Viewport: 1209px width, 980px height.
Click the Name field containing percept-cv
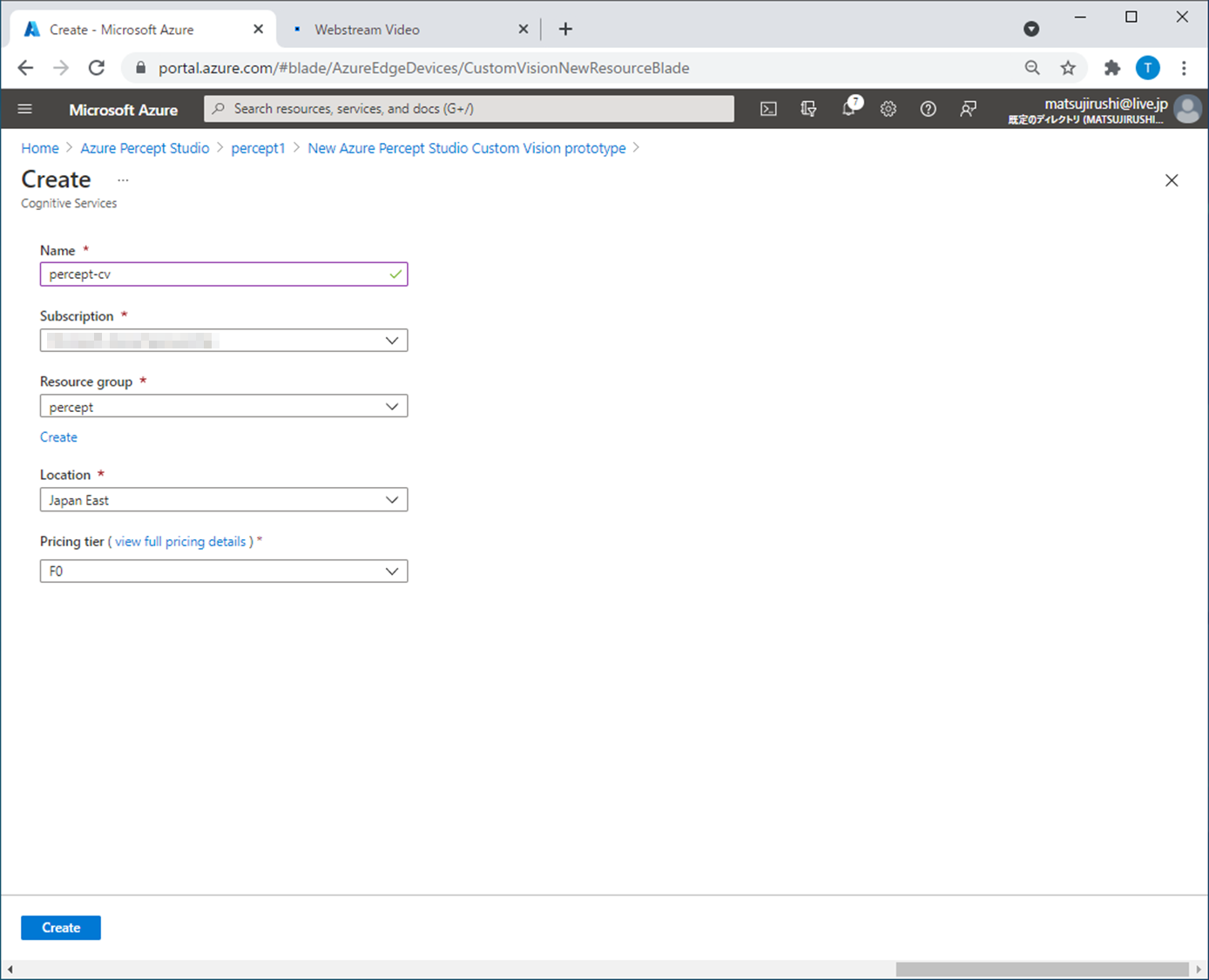224,274
